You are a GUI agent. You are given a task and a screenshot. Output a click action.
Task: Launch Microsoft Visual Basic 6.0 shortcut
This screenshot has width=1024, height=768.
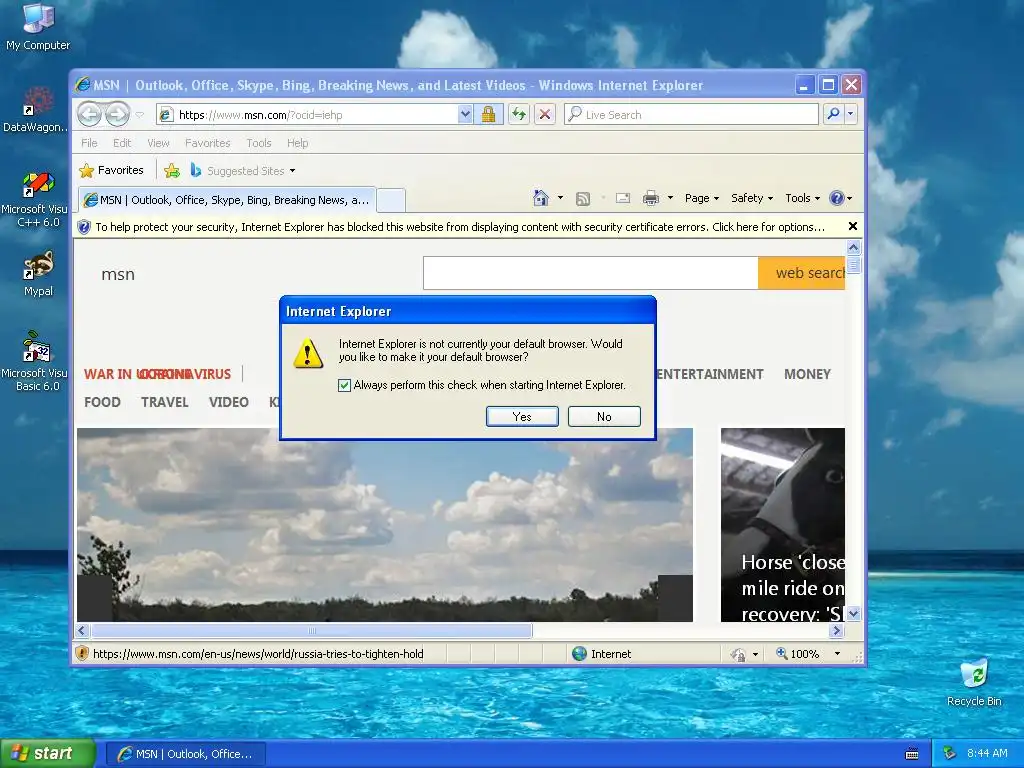[37, 361]
